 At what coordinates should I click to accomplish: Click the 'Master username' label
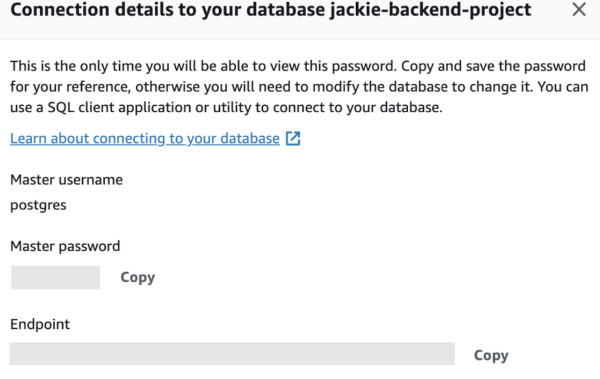(66, 180)
